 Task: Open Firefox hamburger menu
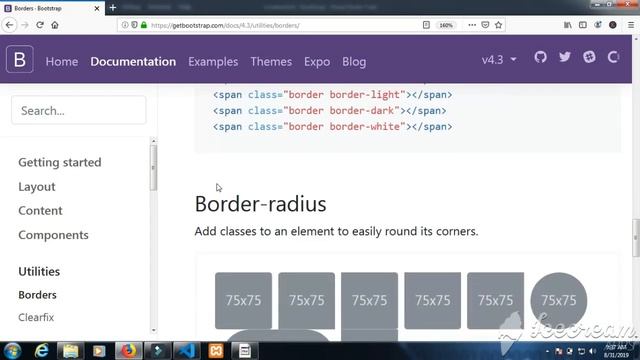point(631,25)
